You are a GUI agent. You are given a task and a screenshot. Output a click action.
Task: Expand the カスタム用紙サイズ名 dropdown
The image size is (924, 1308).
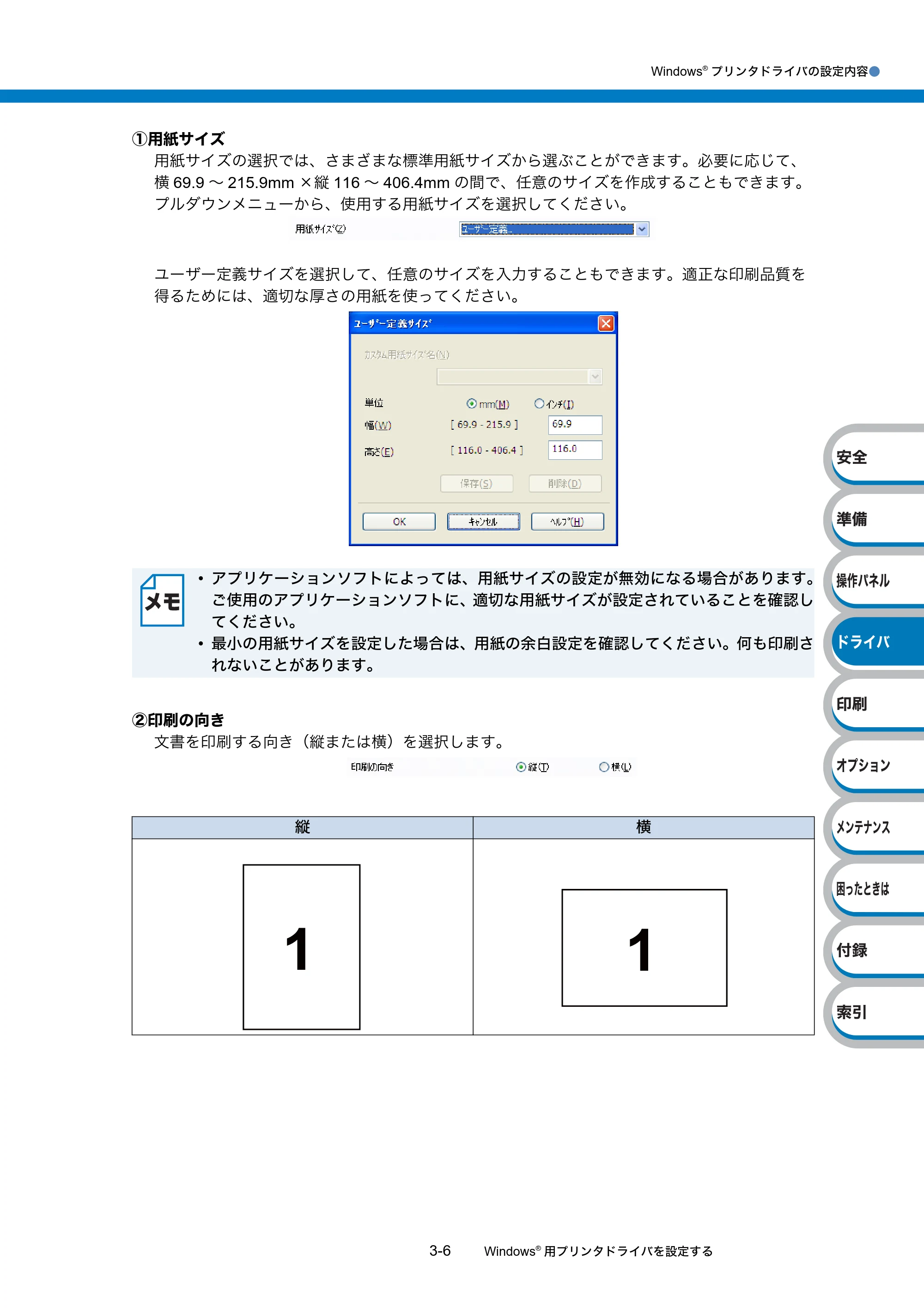point(596,377)
